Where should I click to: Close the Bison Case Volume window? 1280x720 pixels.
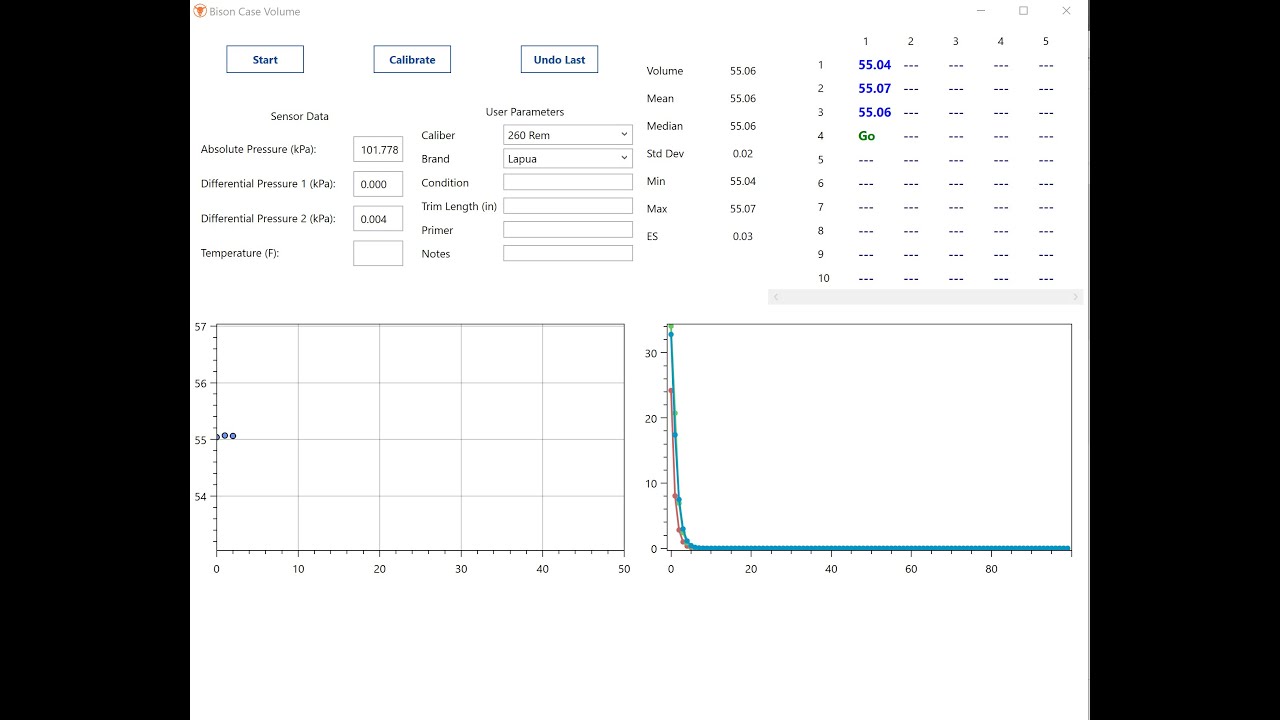[x=1066, y=11]
